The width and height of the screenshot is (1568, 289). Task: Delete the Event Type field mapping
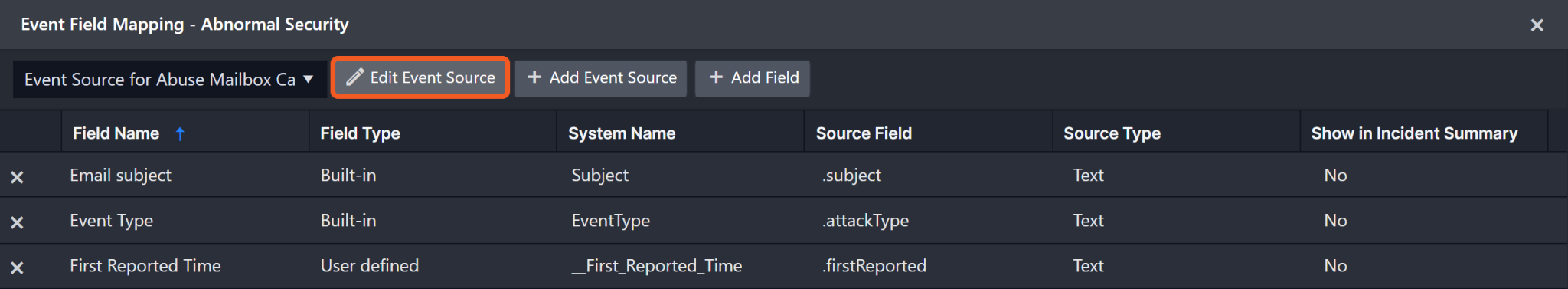click(x=17, y=222)
